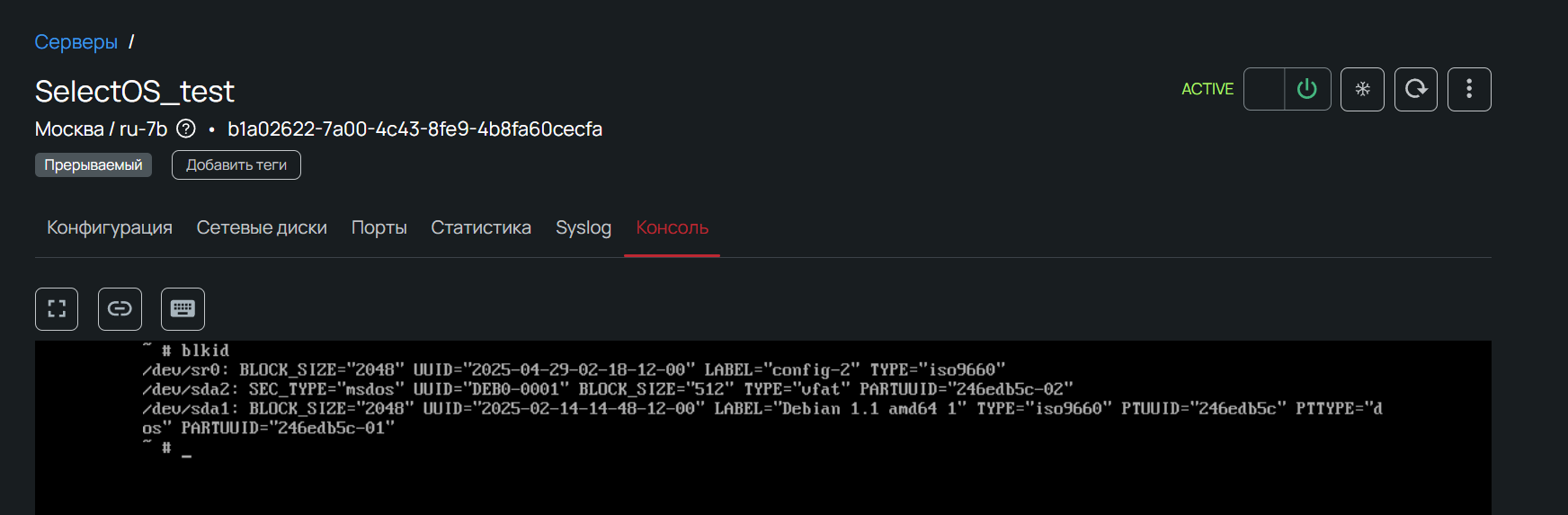Click the server UUID b1a02622 text
Viewport: 1568px width, 515px height.
click(414, 129)
